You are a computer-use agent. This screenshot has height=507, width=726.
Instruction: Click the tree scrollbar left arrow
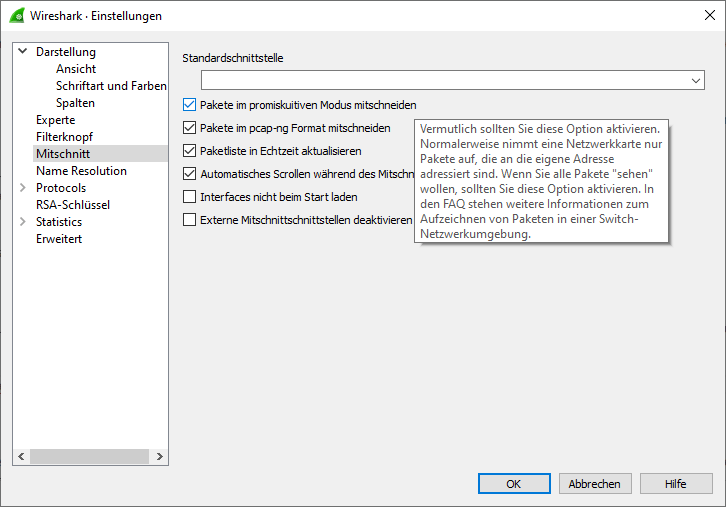click(x=21, y=457)
